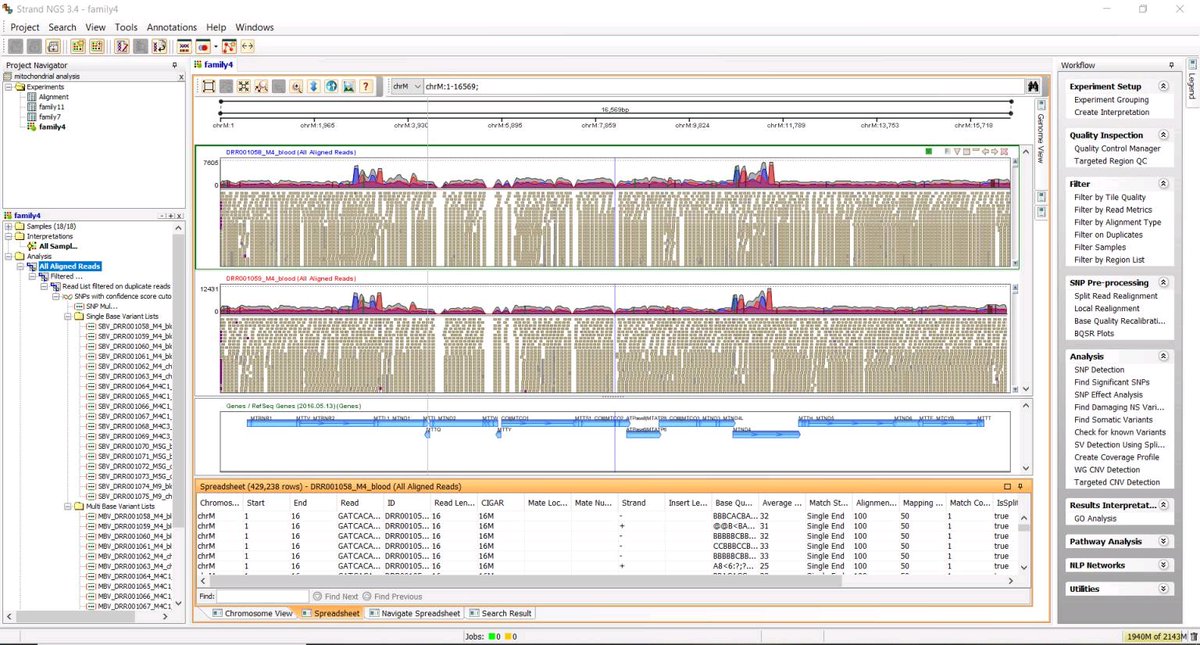Click the binoculars search icon beside location field

(x=1033, y=87)
